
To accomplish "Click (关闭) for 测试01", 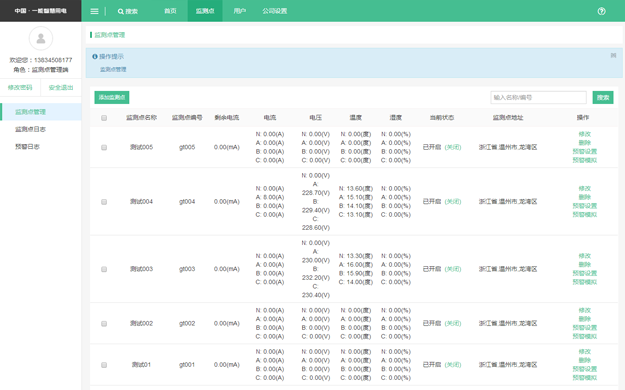I will (453, 364).
